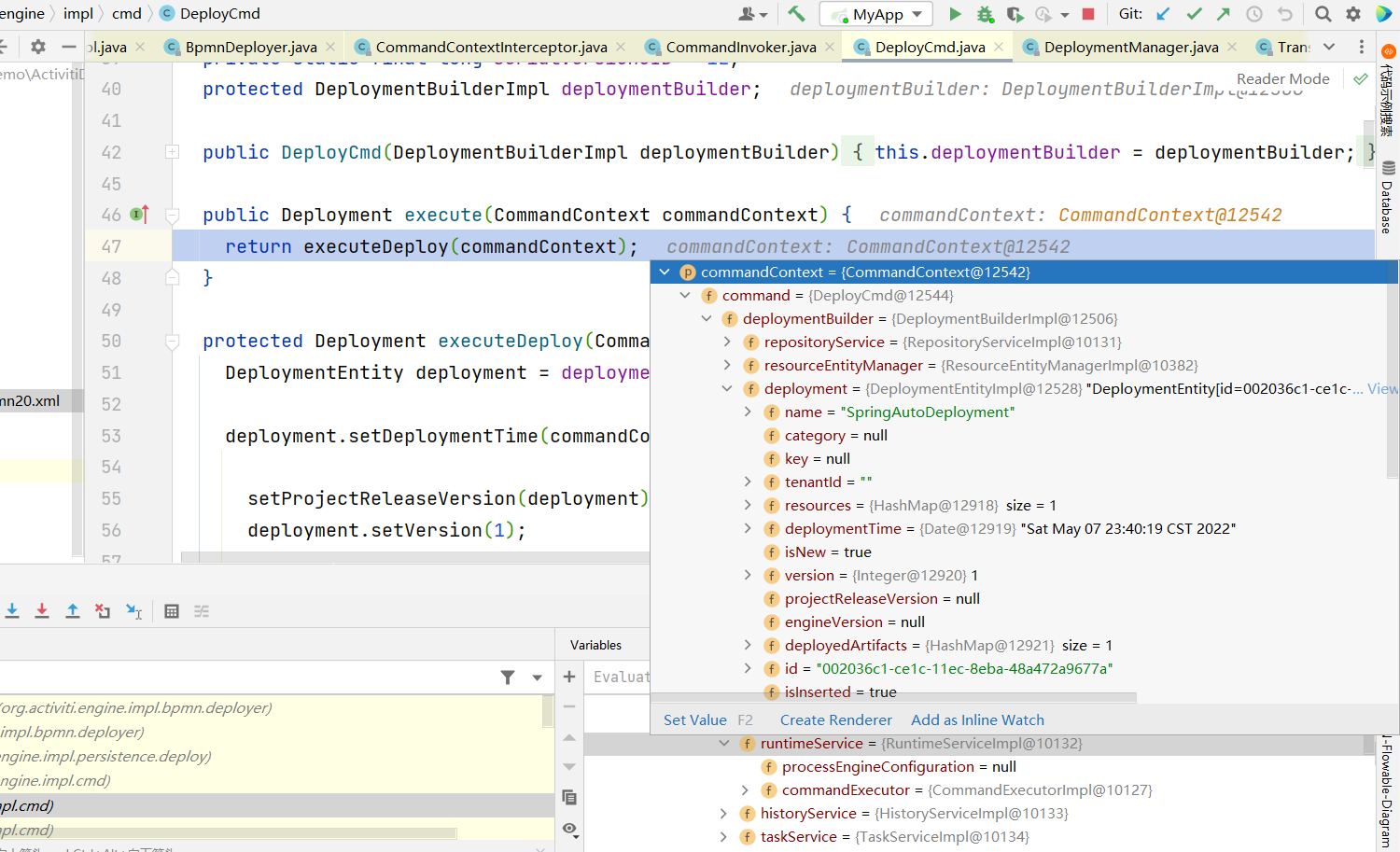The image size is (1400, 852).
Task: Collapse the deploymentBuilder node
Action: coord(707,319)
